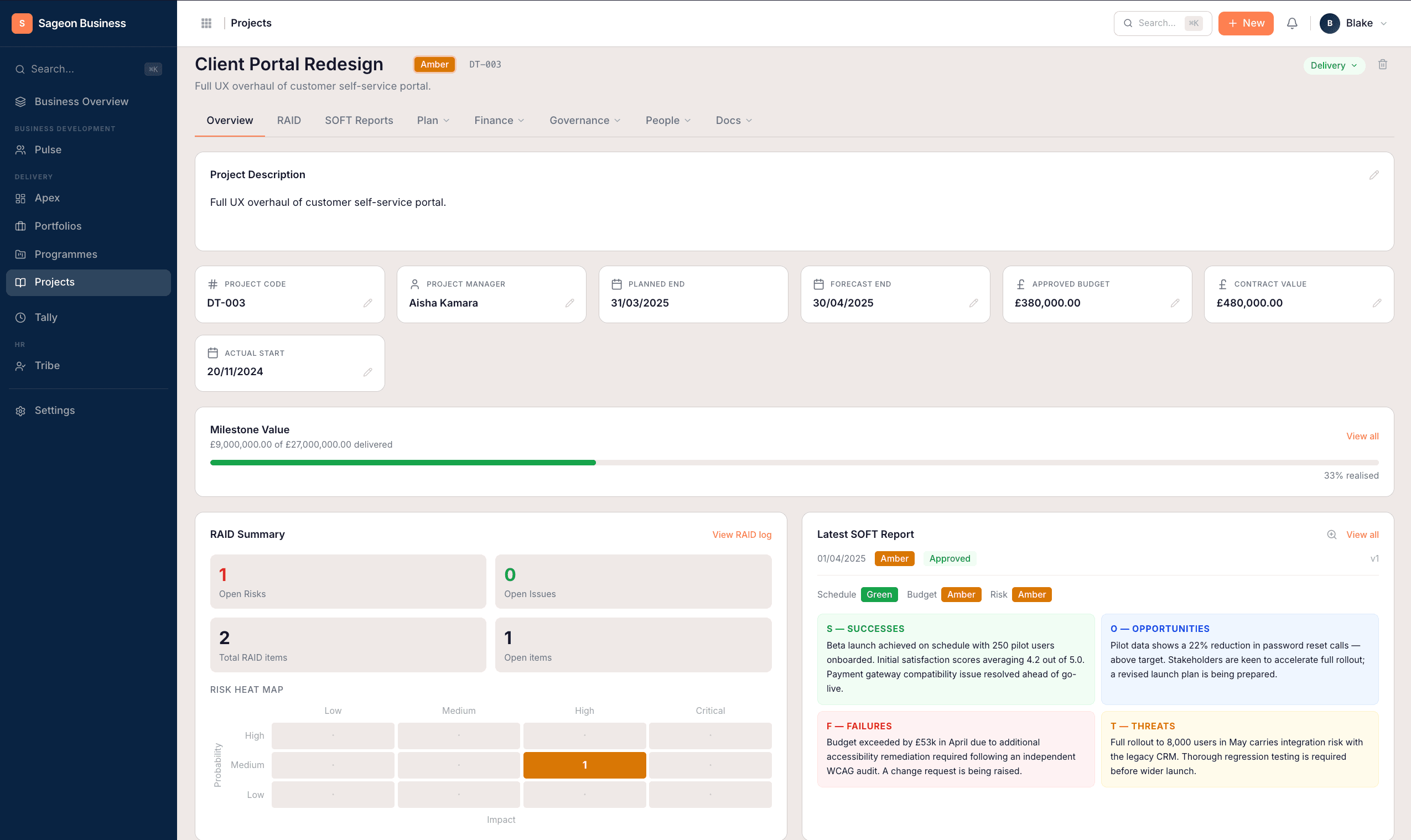This screenshot has width=1411, height=840.
Task: Select Projects in the sidebar
Action: [89, 282]
